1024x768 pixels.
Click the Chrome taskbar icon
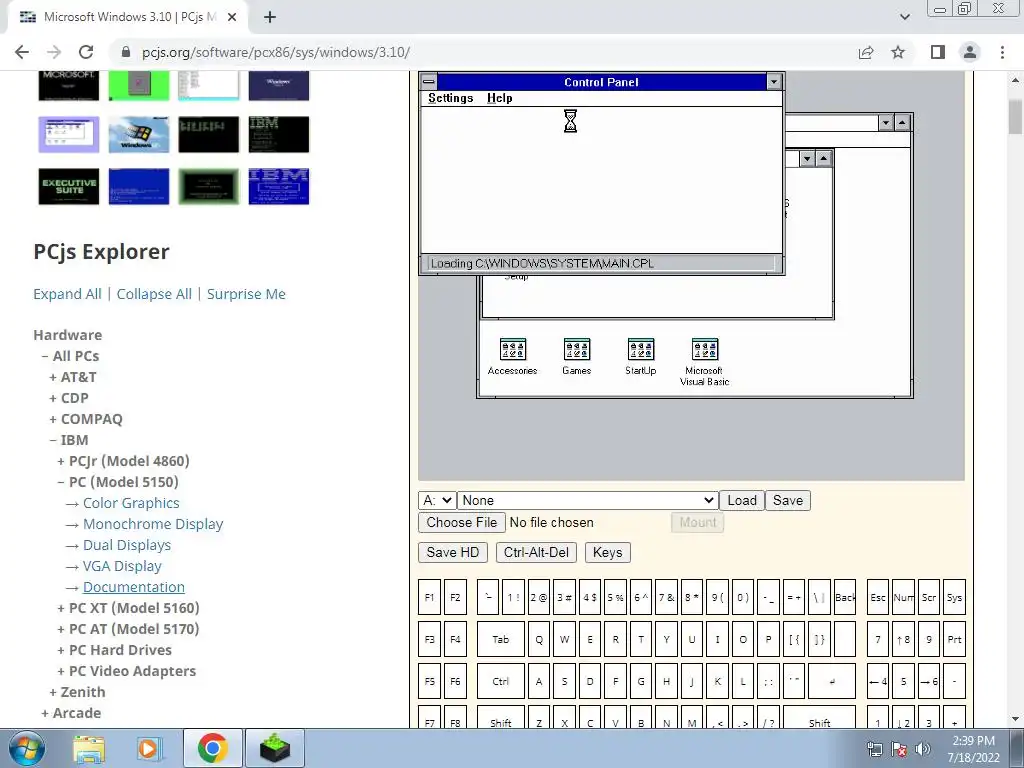tap(212, 748)
